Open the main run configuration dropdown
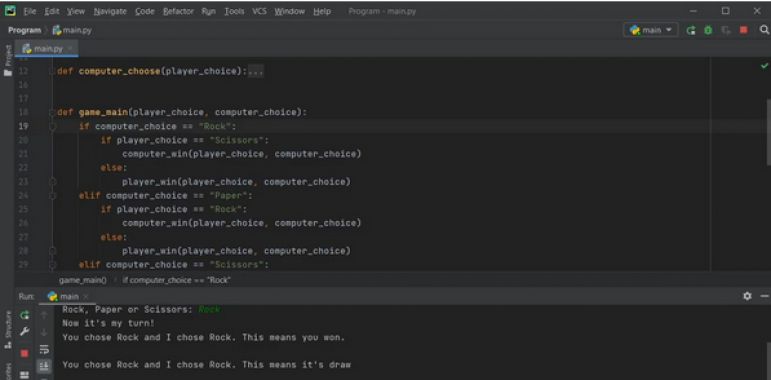 tap(651, 30)
